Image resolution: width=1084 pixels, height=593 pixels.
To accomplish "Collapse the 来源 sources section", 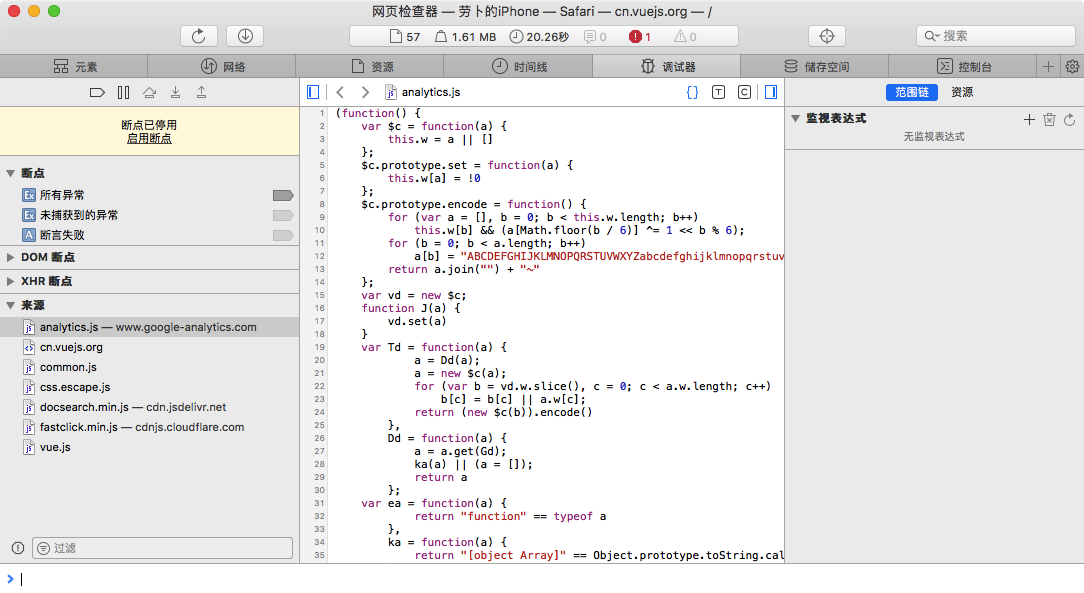I will click(x=10, y=305).
